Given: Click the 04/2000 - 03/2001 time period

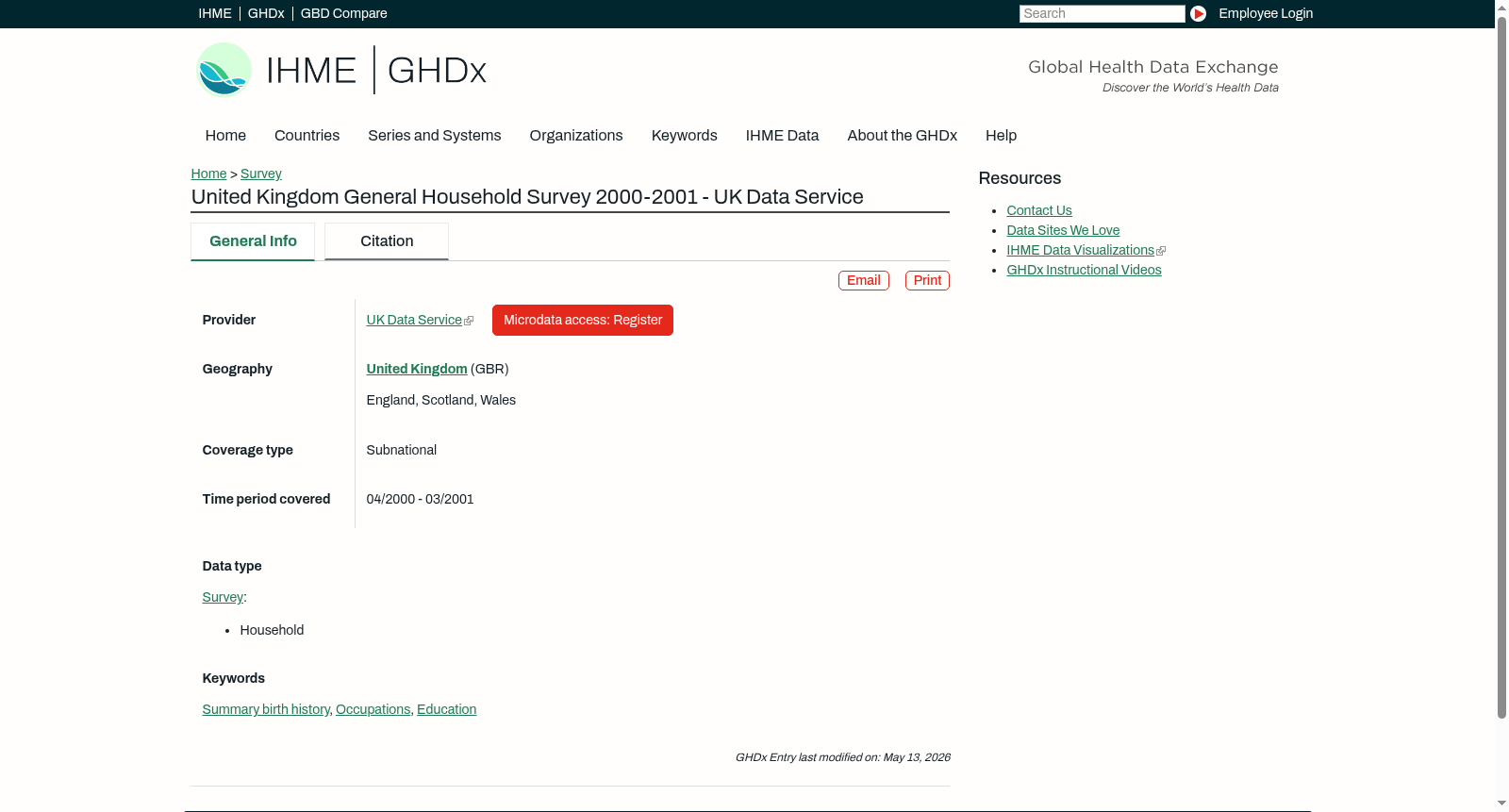Looking at the screenshot, I should 421,499.
